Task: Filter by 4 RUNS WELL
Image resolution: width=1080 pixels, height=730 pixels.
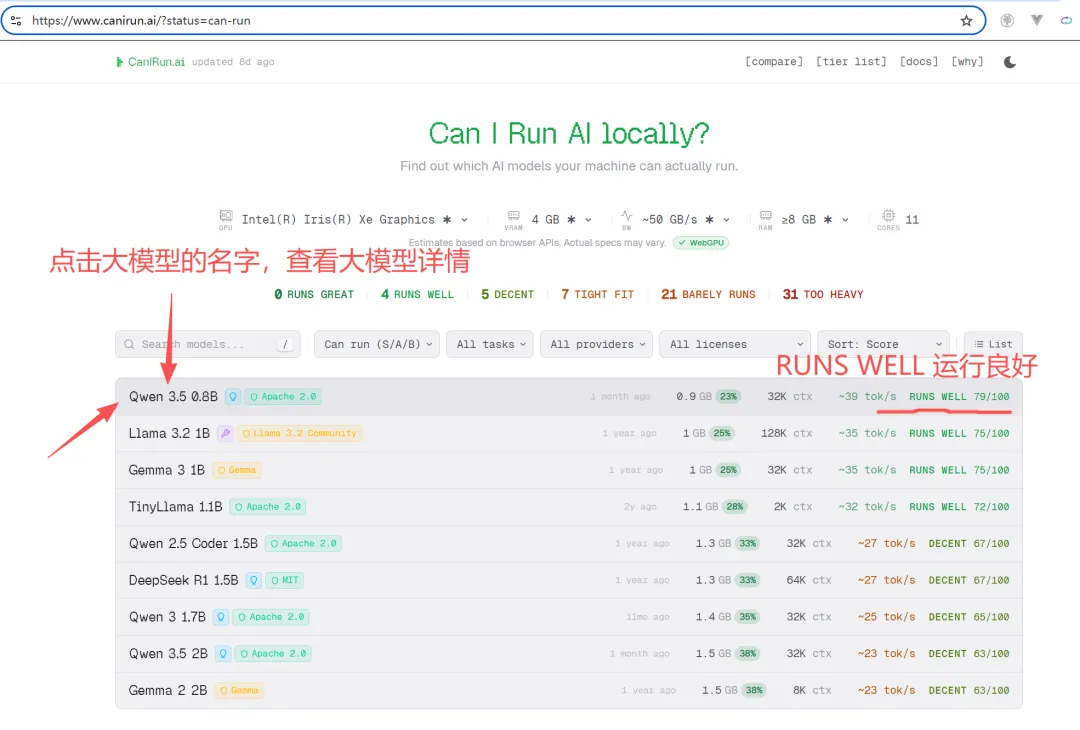Action: pos(417,294)
